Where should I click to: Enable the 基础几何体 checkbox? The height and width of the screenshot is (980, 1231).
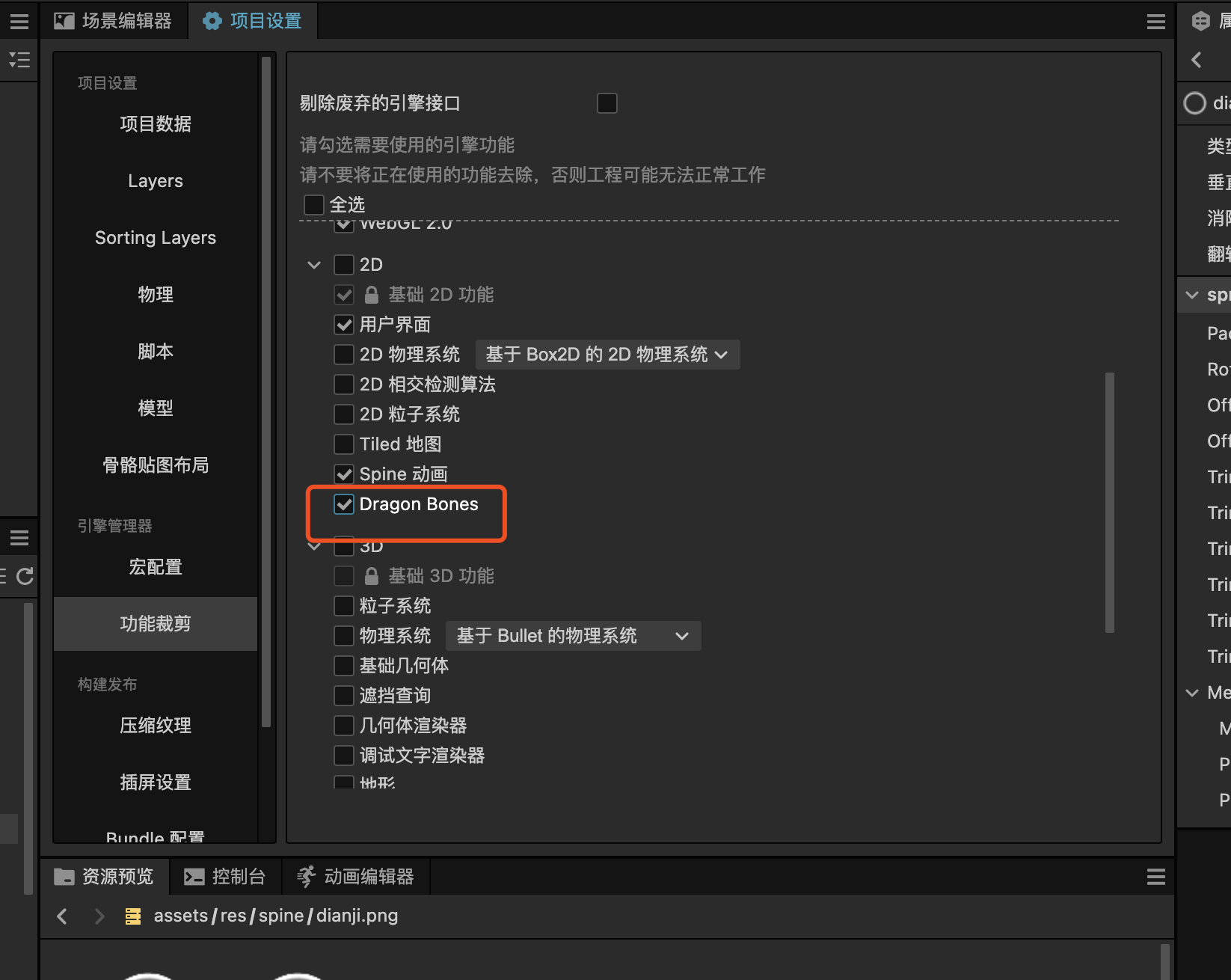(344, 666)
